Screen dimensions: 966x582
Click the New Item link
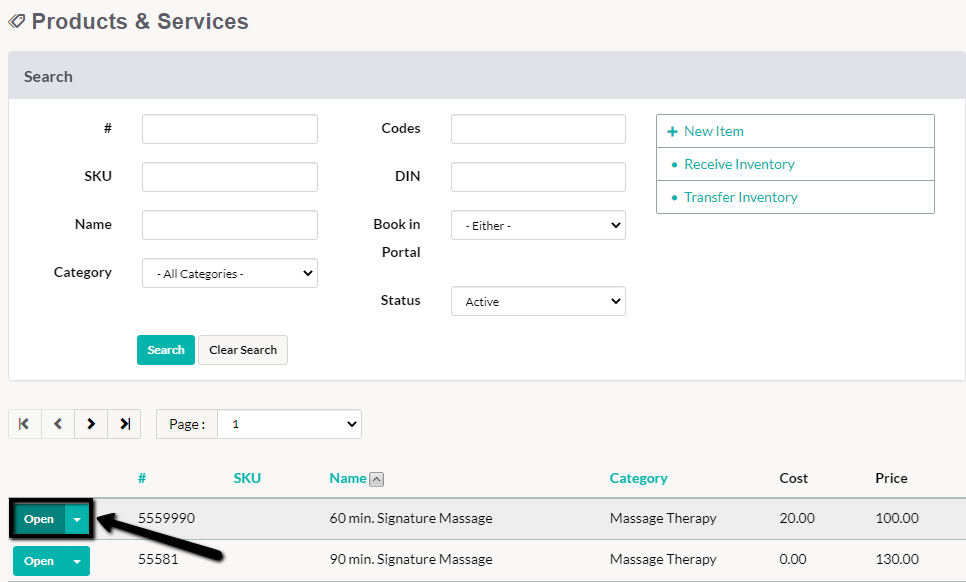[x=714, y=131]
